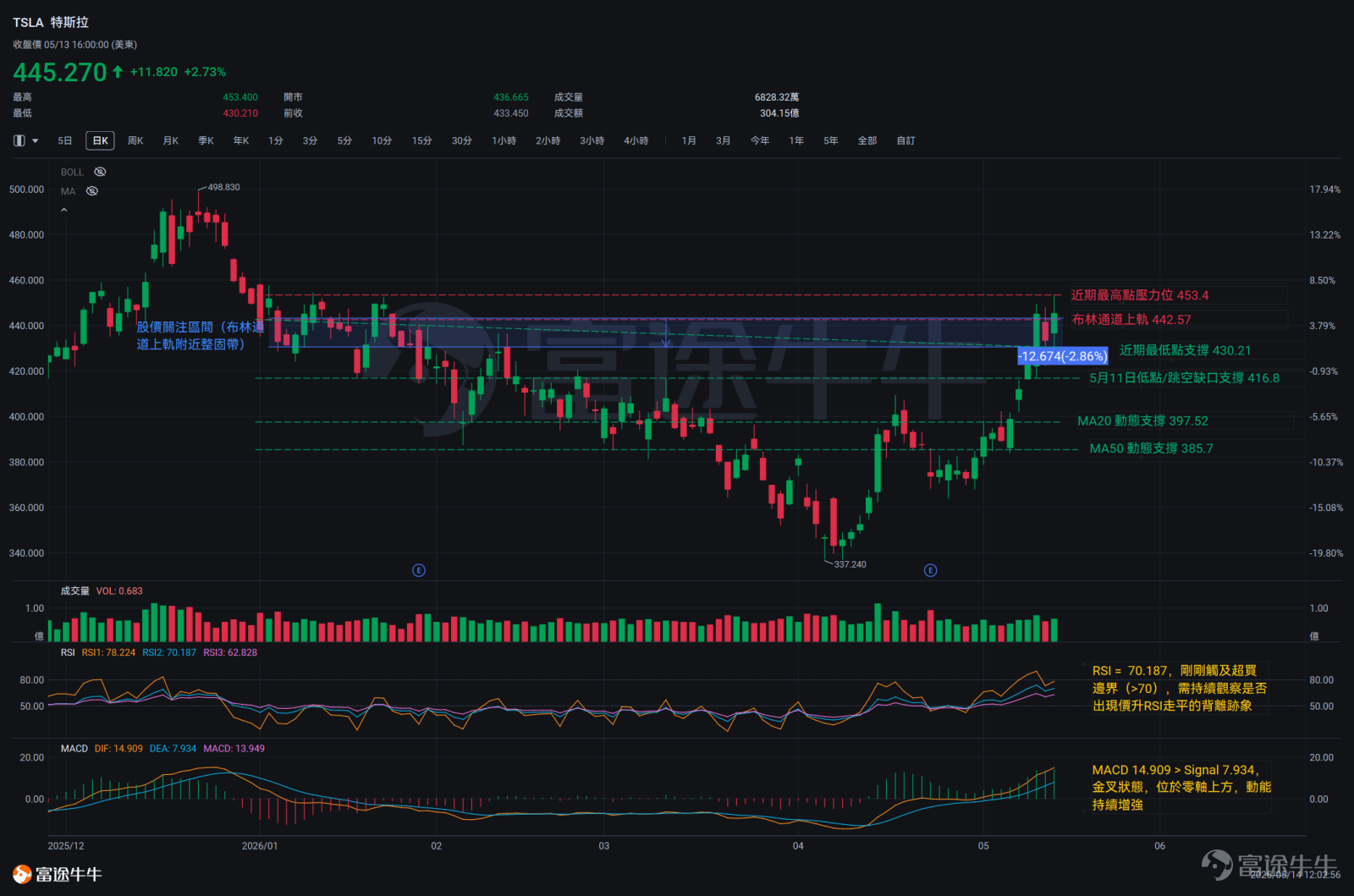Image resolution: width=1354 pixels, height=896 pixels.
Task: Choose the 4小時 interval
Action: 636,140
